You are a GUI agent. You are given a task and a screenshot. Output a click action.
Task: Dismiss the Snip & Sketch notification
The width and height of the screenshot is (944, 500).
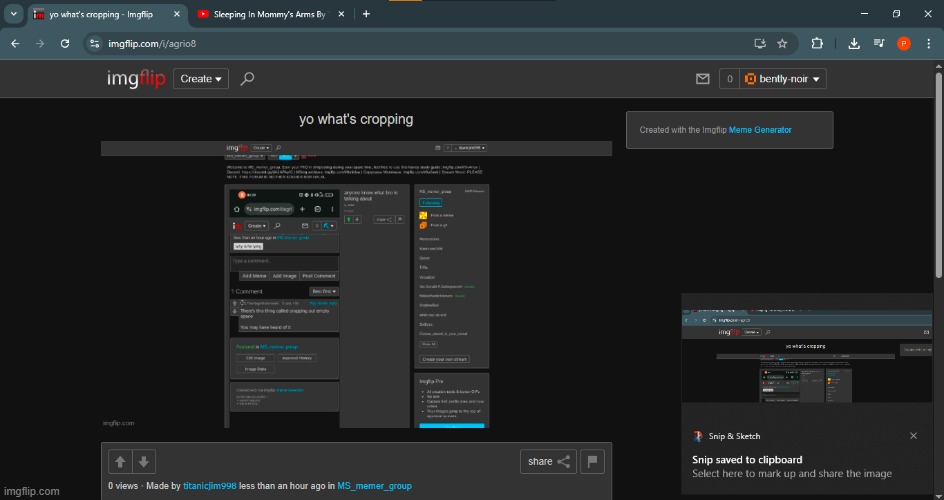click(x=913, y=436)
